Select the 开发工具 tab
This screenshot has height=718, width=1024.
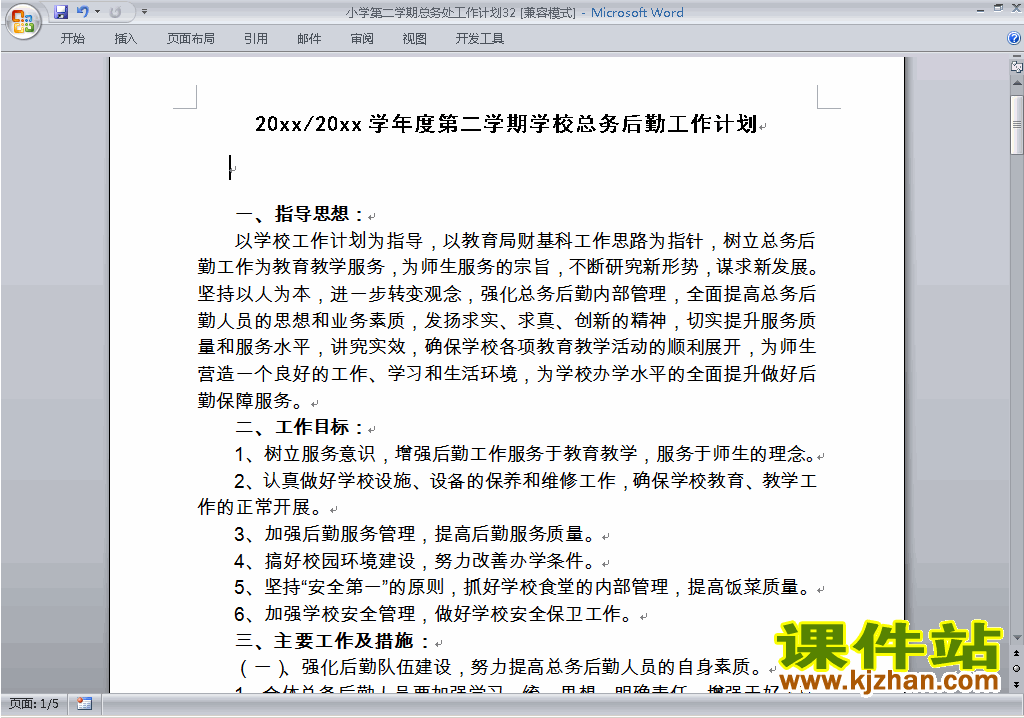coord(479,39)
